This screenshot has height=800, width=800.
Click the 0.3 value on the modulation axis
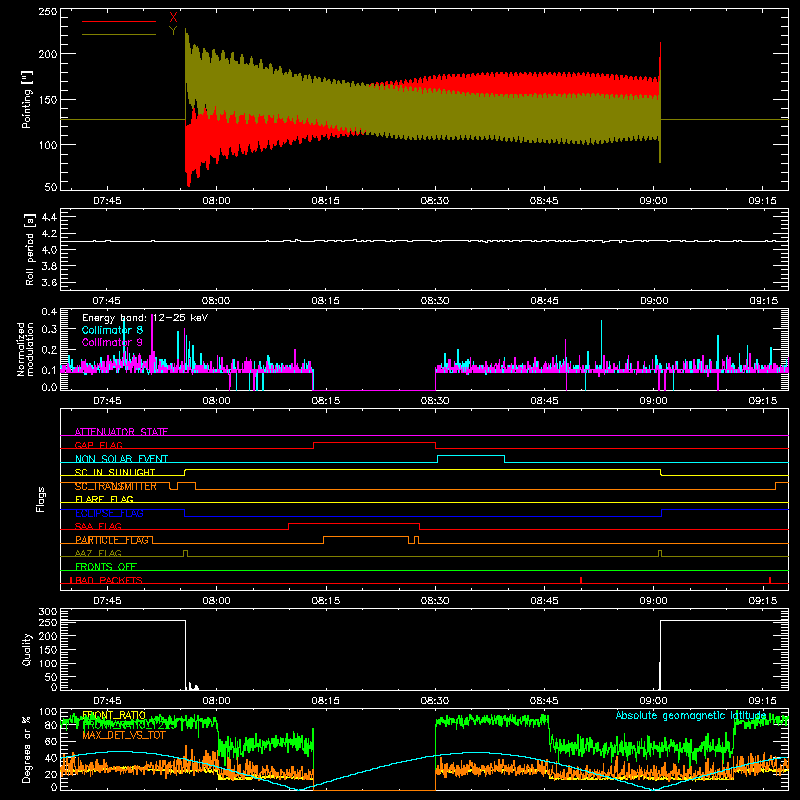(x=49, y=330)
